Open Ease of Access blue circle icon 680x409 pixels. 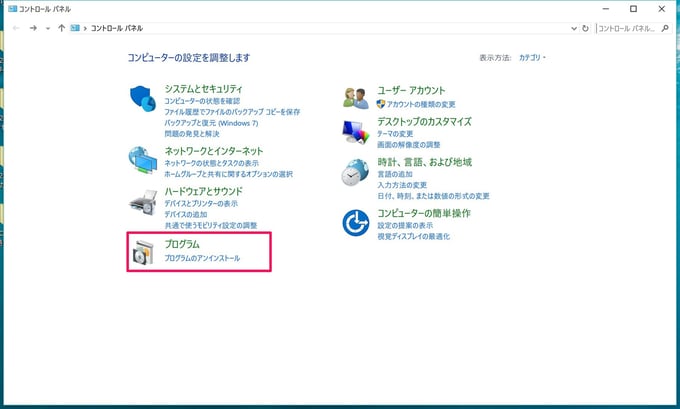pyautogui.click(x=356, y=223)
